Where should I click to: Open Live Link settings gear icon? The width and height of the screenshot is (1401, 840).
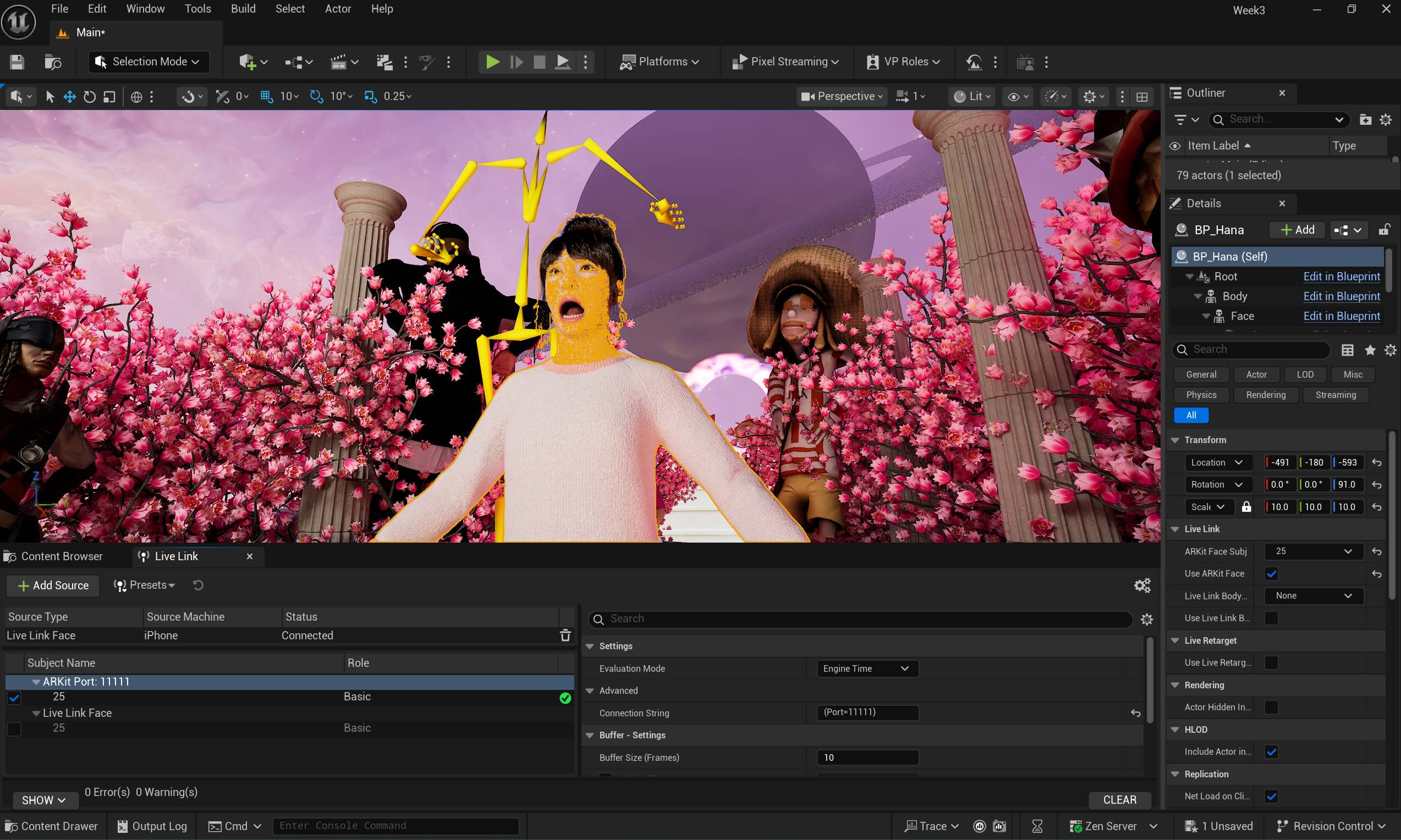[1141, 585]
